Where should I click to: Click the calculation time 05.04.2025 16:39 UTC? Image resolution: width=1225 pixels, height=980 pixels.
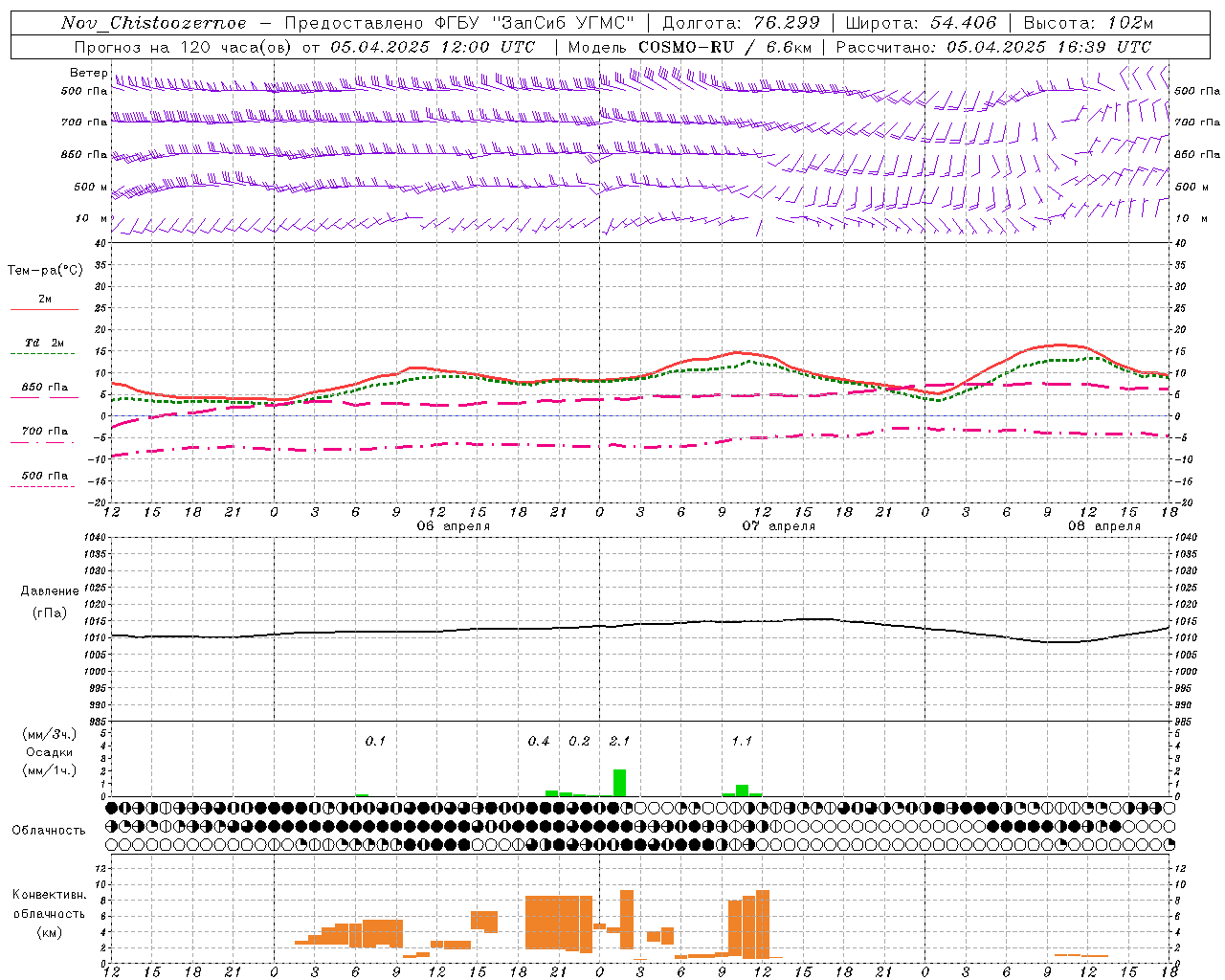(1049, 47)
